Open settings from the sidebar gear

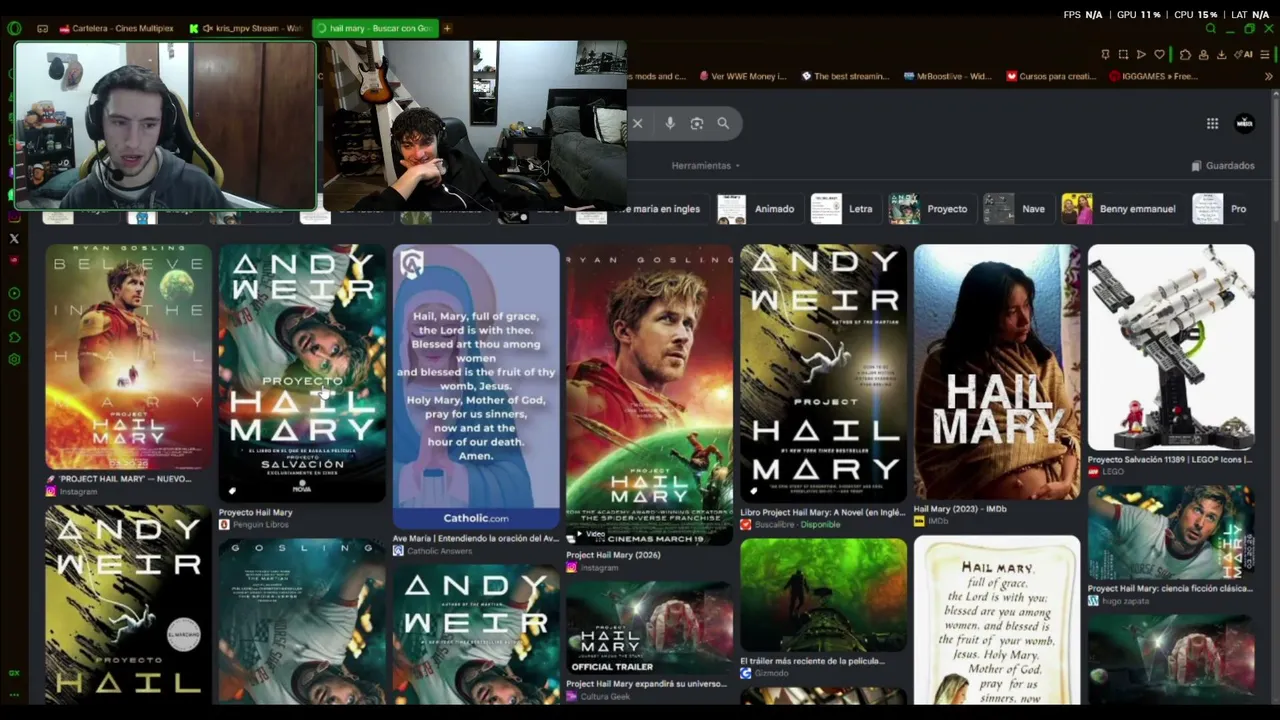click(x=14, y=359)
